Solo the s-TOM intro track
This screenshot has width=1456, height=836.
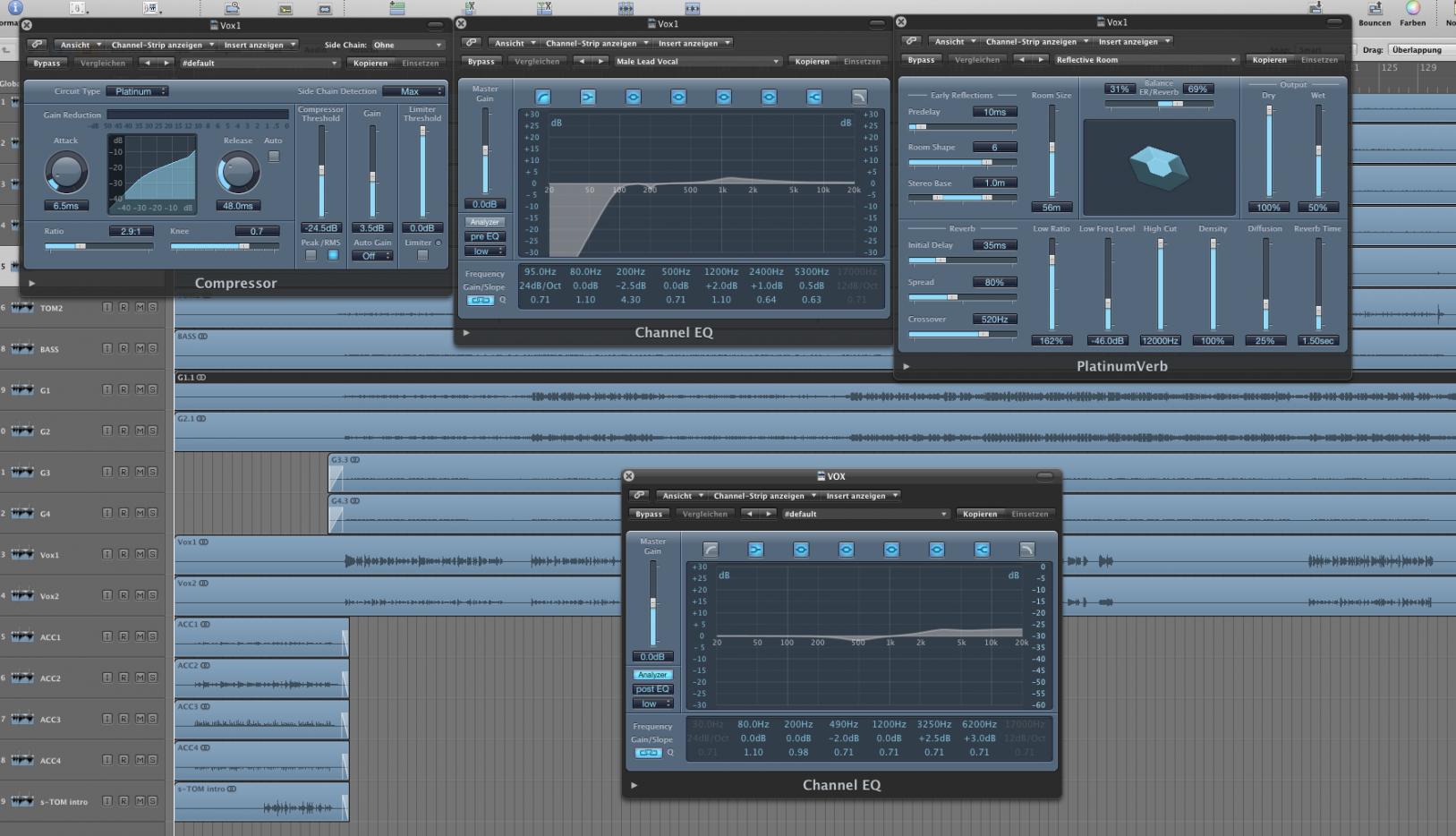[x=152, y=801]
